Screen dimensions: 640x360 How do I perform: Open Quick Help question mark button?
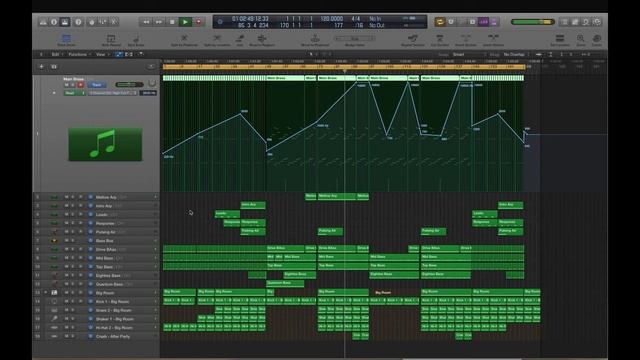[x=78, y=22]
